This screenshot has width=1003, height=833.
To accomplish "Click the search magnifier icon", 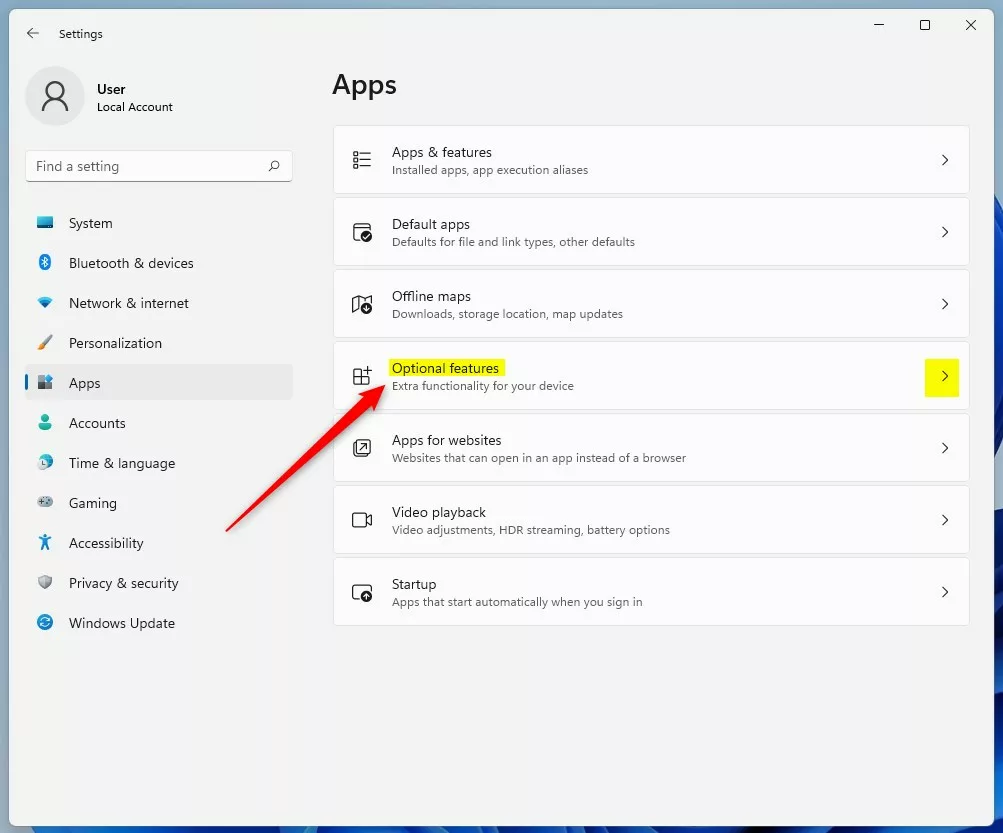I will pos(274,166).
